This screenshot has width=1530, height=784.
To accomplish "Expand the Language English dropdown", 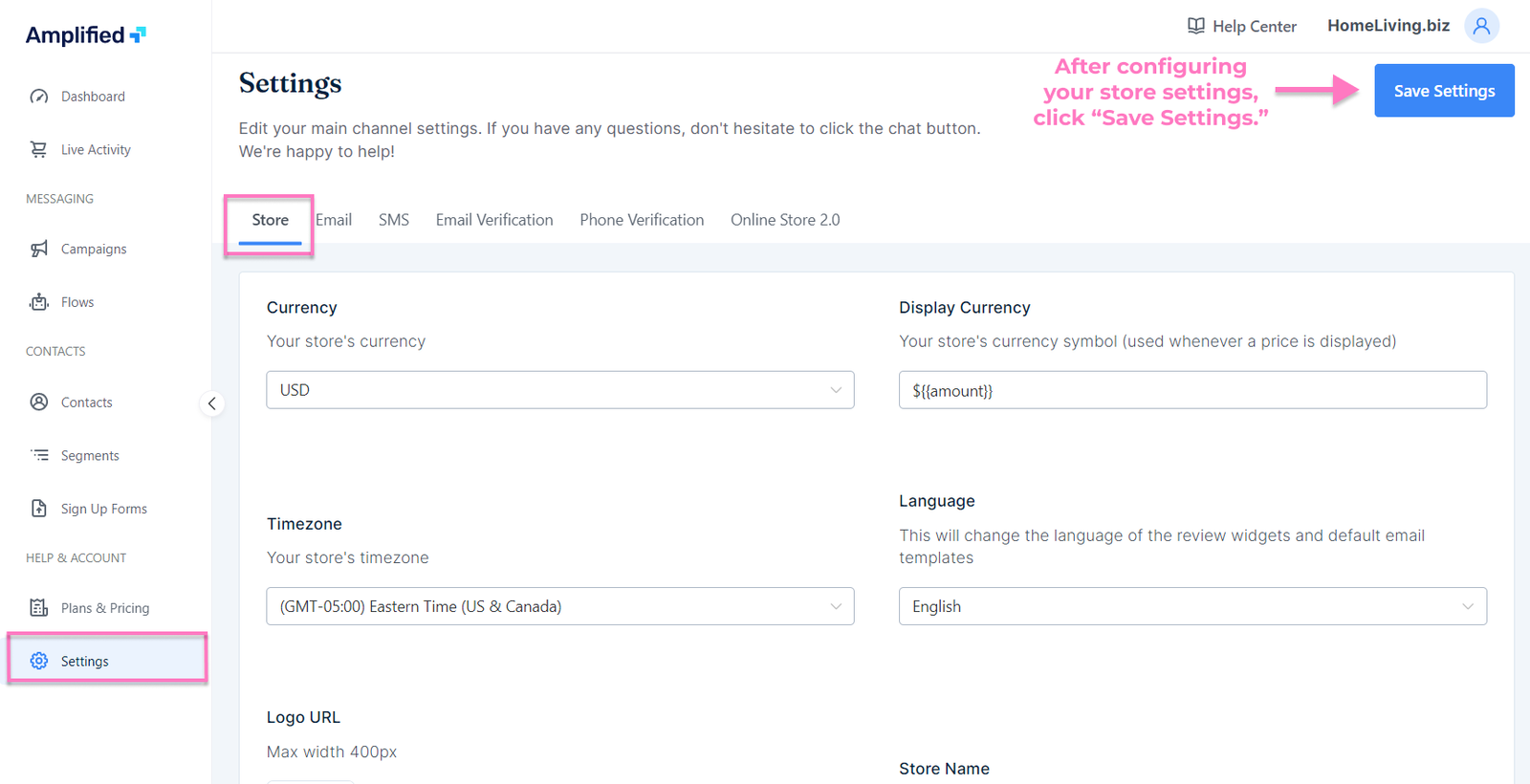I will pyautogui.click(x=1191, y=606).
